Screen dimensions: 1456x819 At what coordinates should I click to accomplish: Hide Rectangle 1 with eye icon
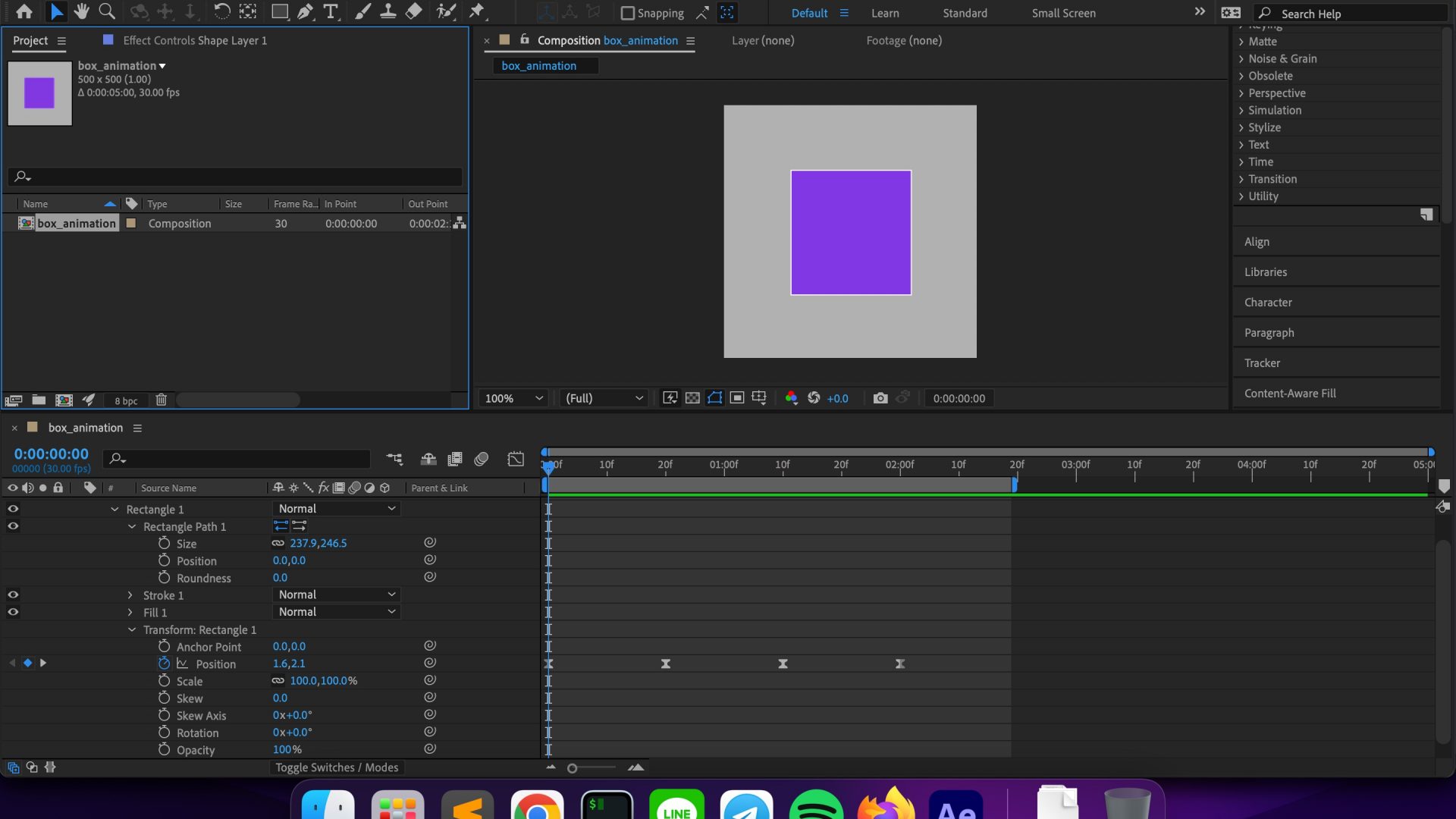[13, 509]
